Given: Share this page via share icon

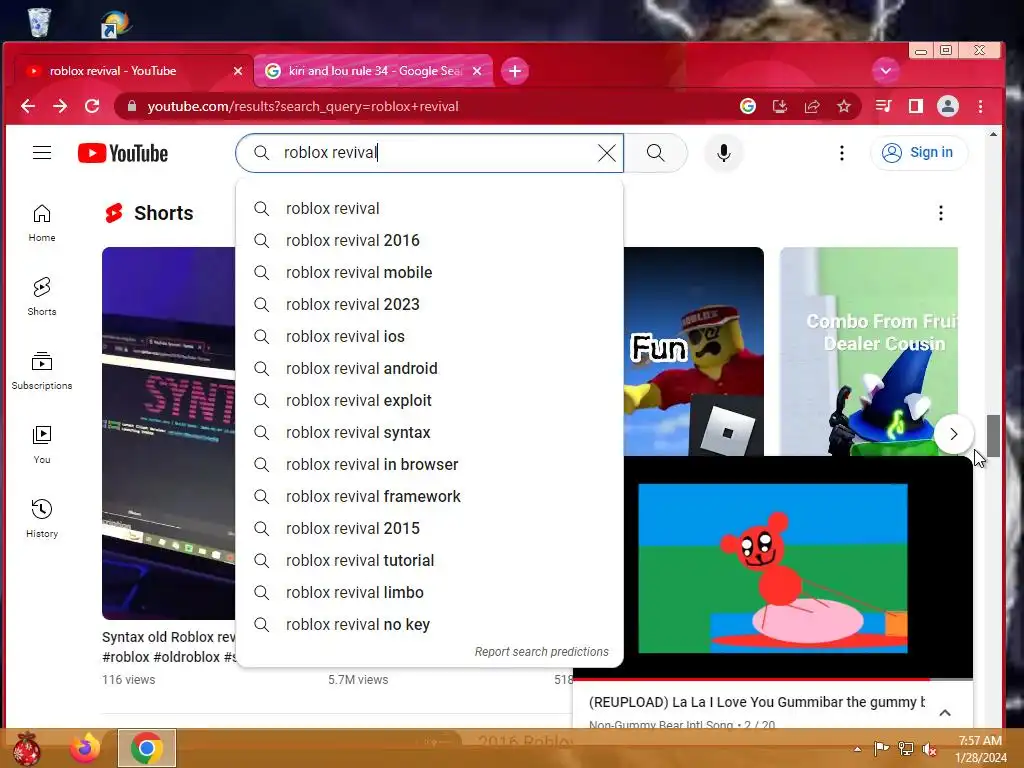Looking at the screenshot, I should click(812, 106).
